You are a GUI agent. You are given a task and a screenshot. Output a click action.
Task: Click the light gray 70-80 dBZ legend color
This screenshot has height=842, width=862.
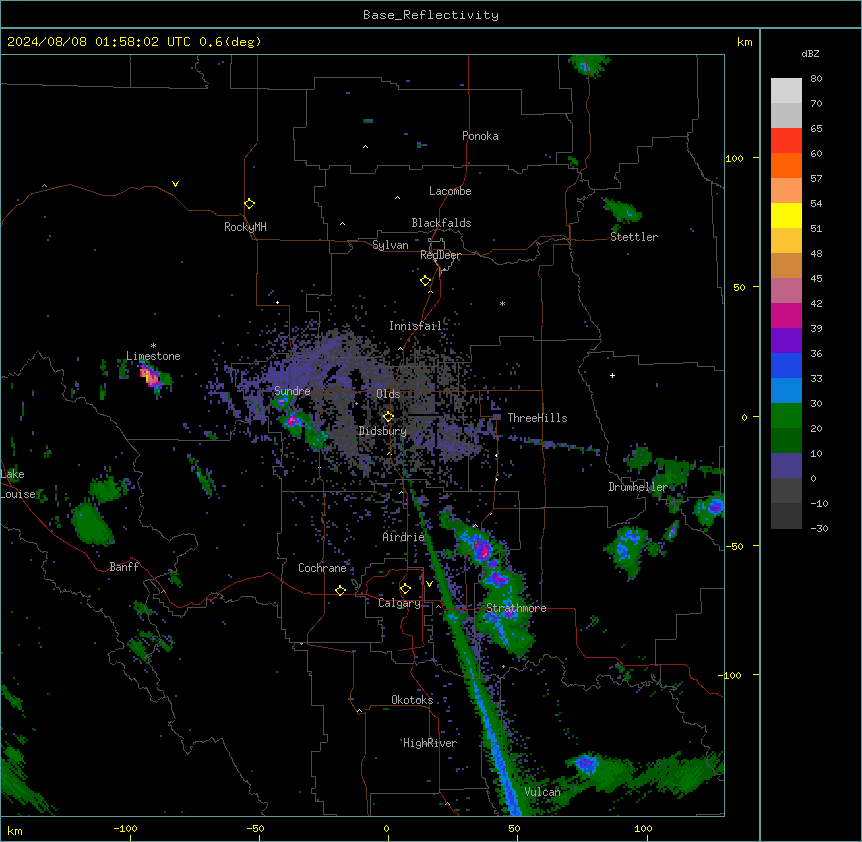coord(786,91)
